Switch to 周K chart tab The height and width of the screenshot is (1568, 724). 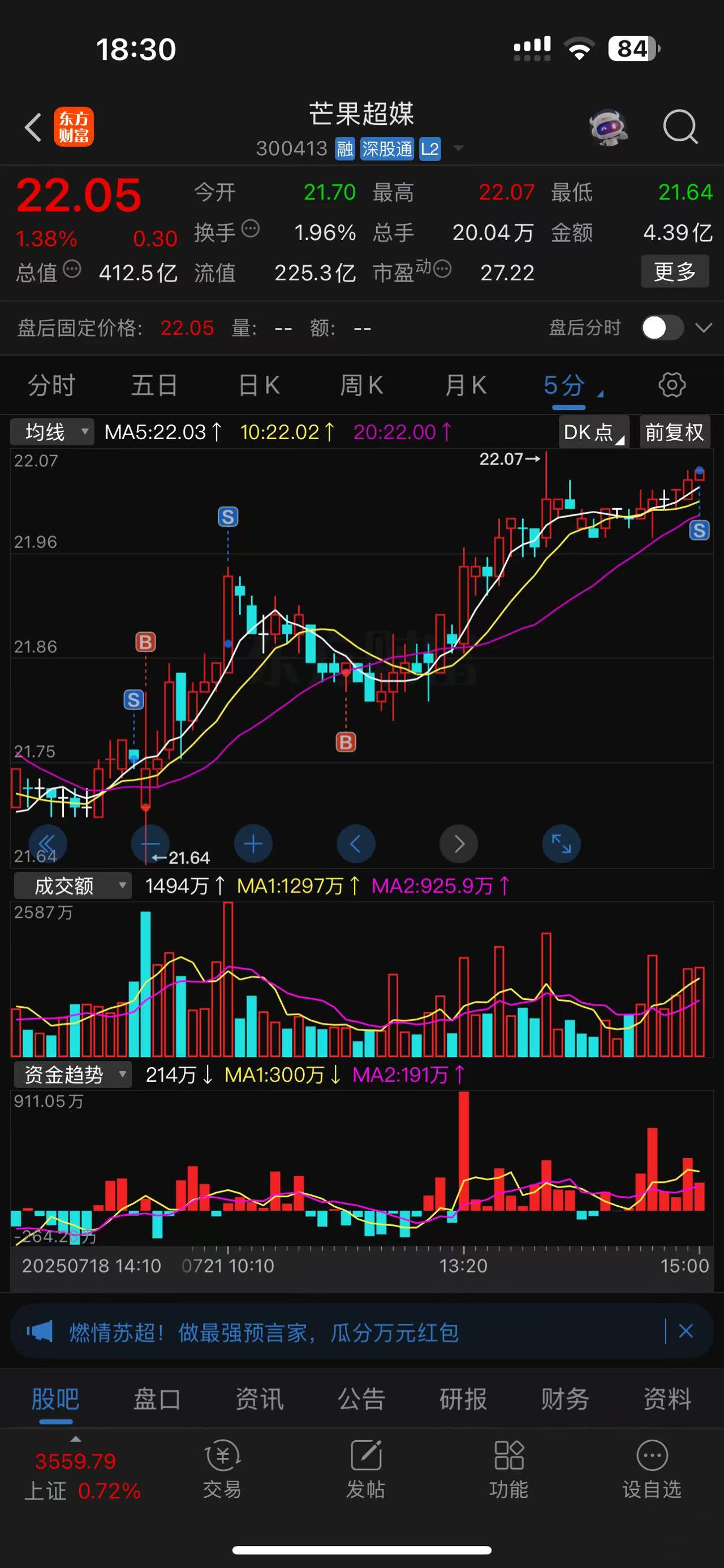[361, 385]
